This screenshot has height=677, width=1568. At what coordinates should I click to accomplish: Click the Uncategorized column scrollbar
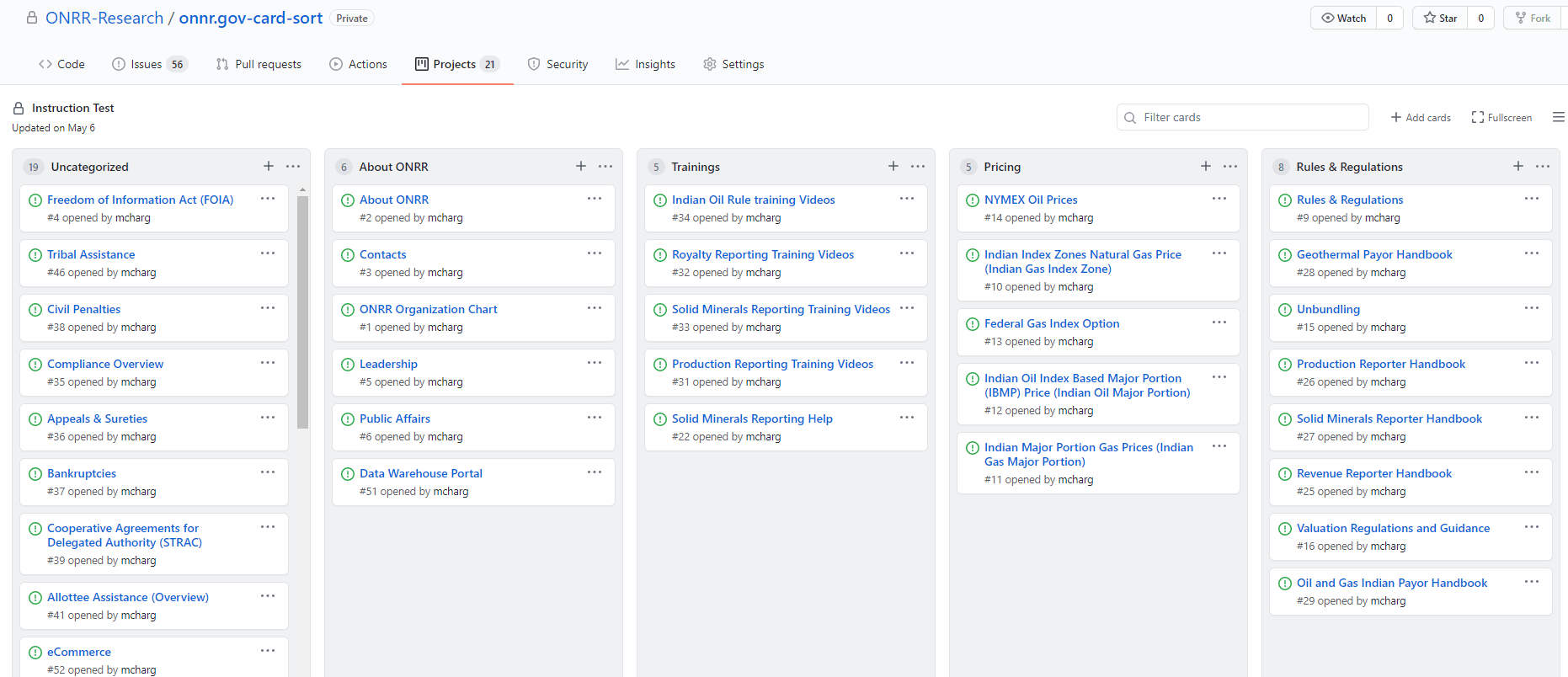click(303, 312)
